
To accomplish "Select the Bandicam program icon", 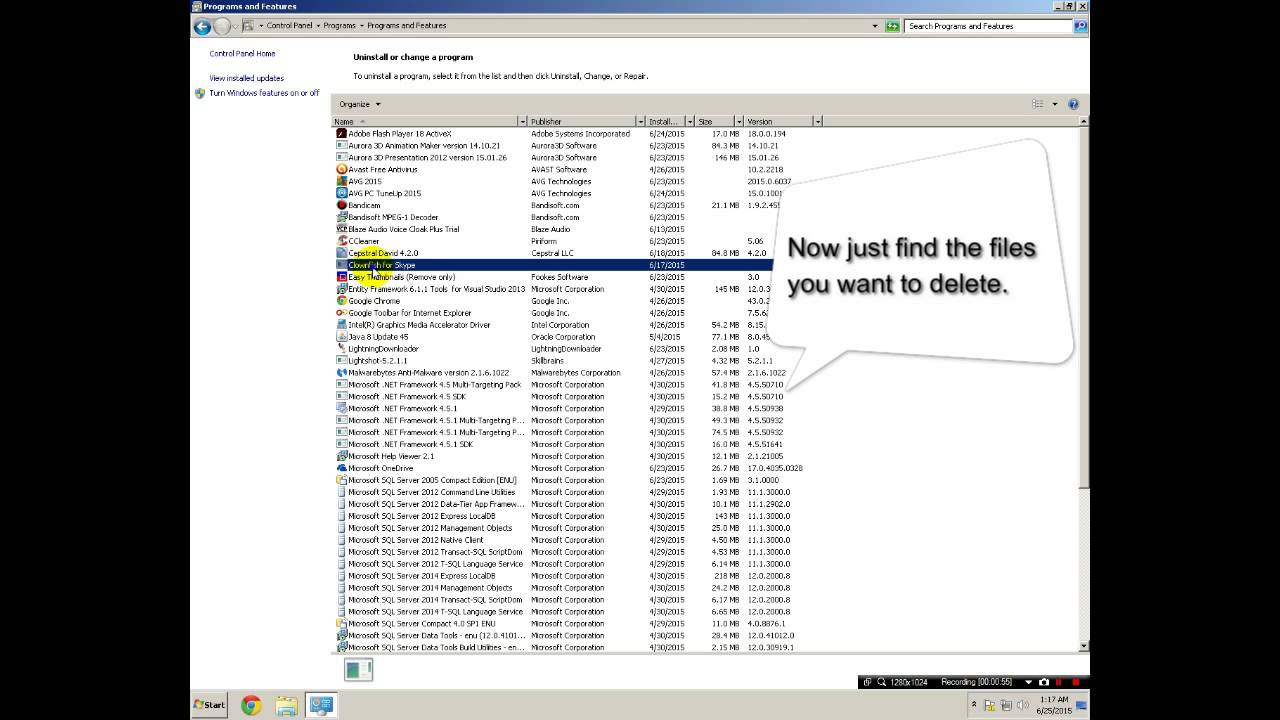I will [341, 206].
